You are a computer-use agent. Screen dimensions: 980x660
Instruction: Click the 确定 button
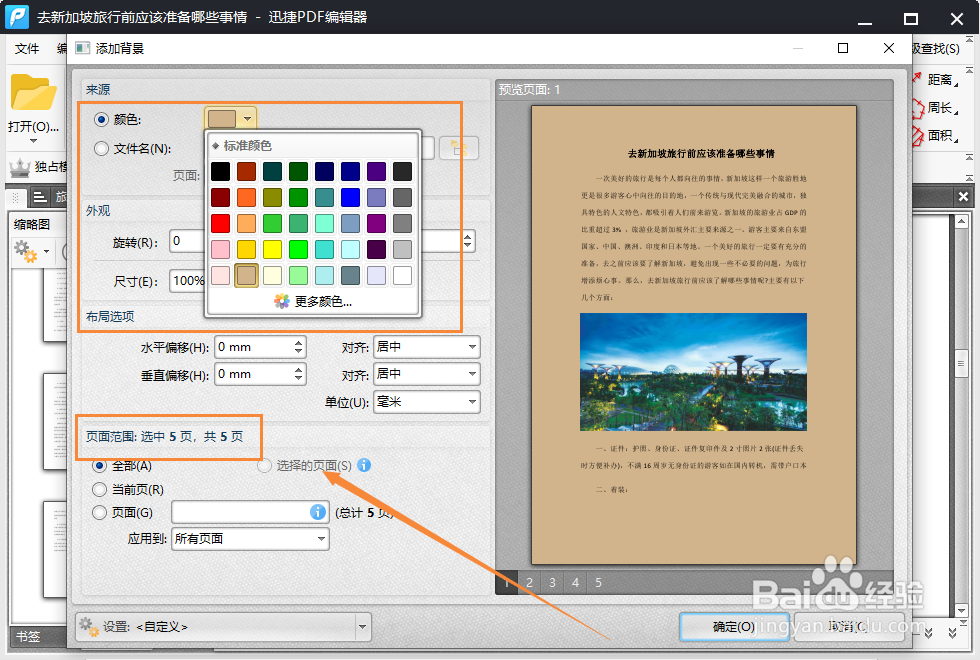733,626
